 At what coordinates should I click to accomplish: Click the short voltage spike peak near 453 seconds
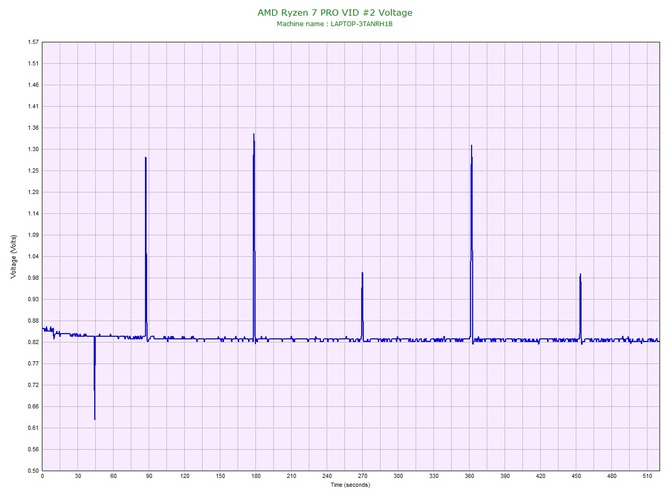point(580,274)
